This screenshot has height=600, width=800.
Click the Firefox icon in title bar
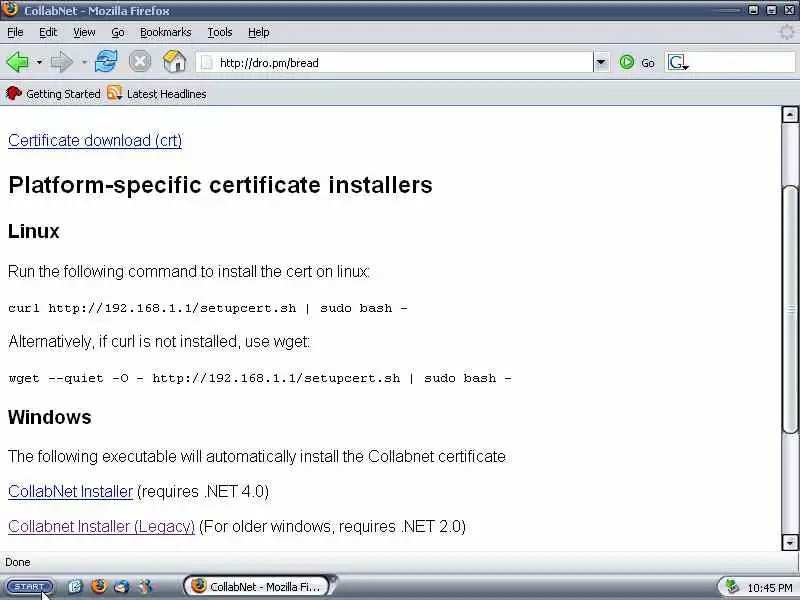(x=10, y=9)
